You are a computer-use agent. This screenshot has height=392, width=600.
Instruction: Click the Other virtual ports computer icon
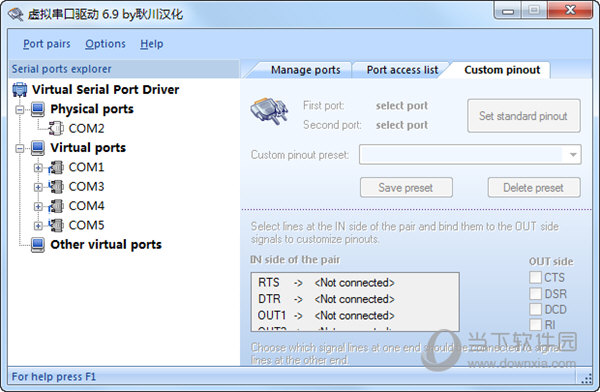(38, 245)
